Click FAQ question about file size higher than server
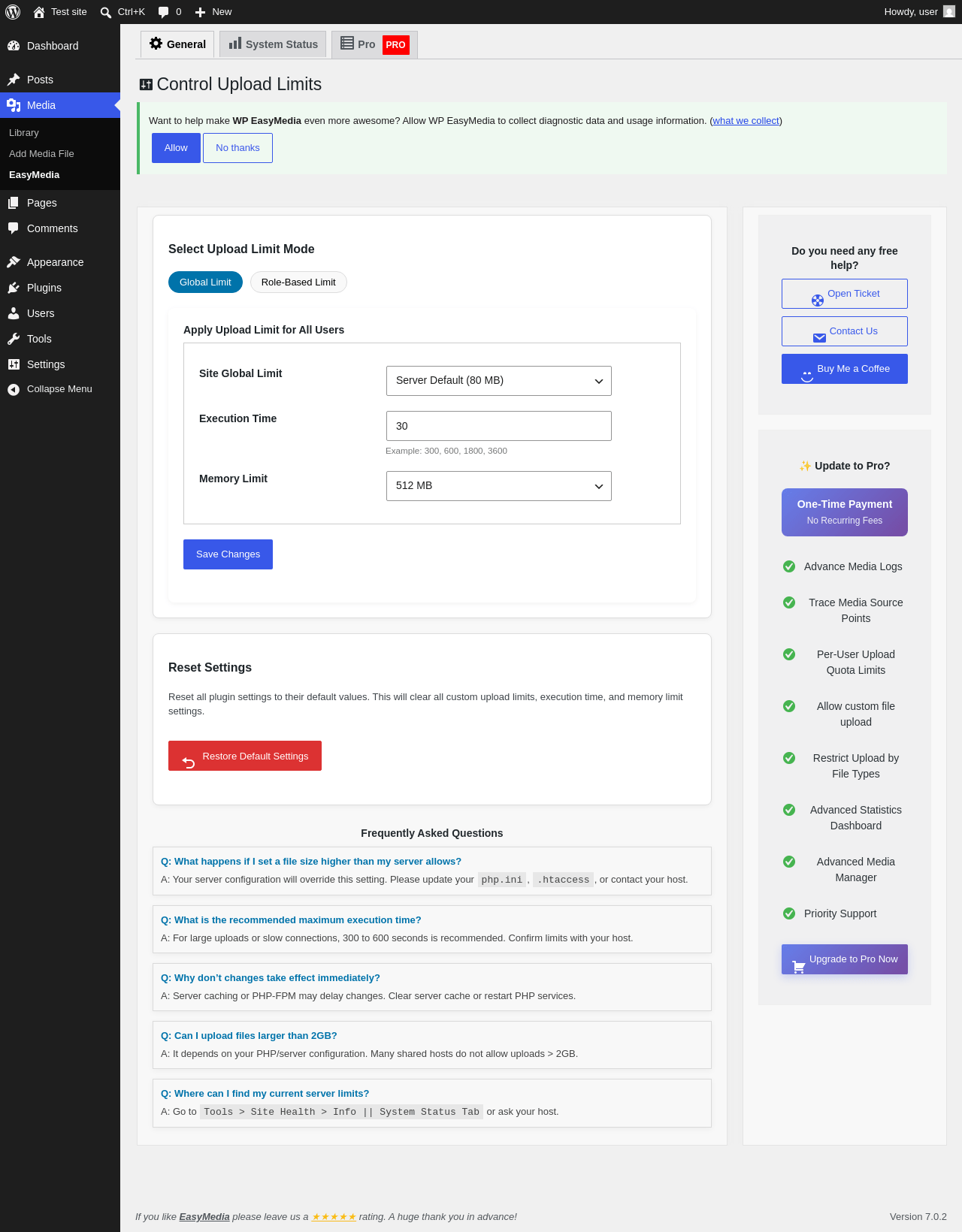This screenshot has width=962, height=1232. [x=311, y=862]
